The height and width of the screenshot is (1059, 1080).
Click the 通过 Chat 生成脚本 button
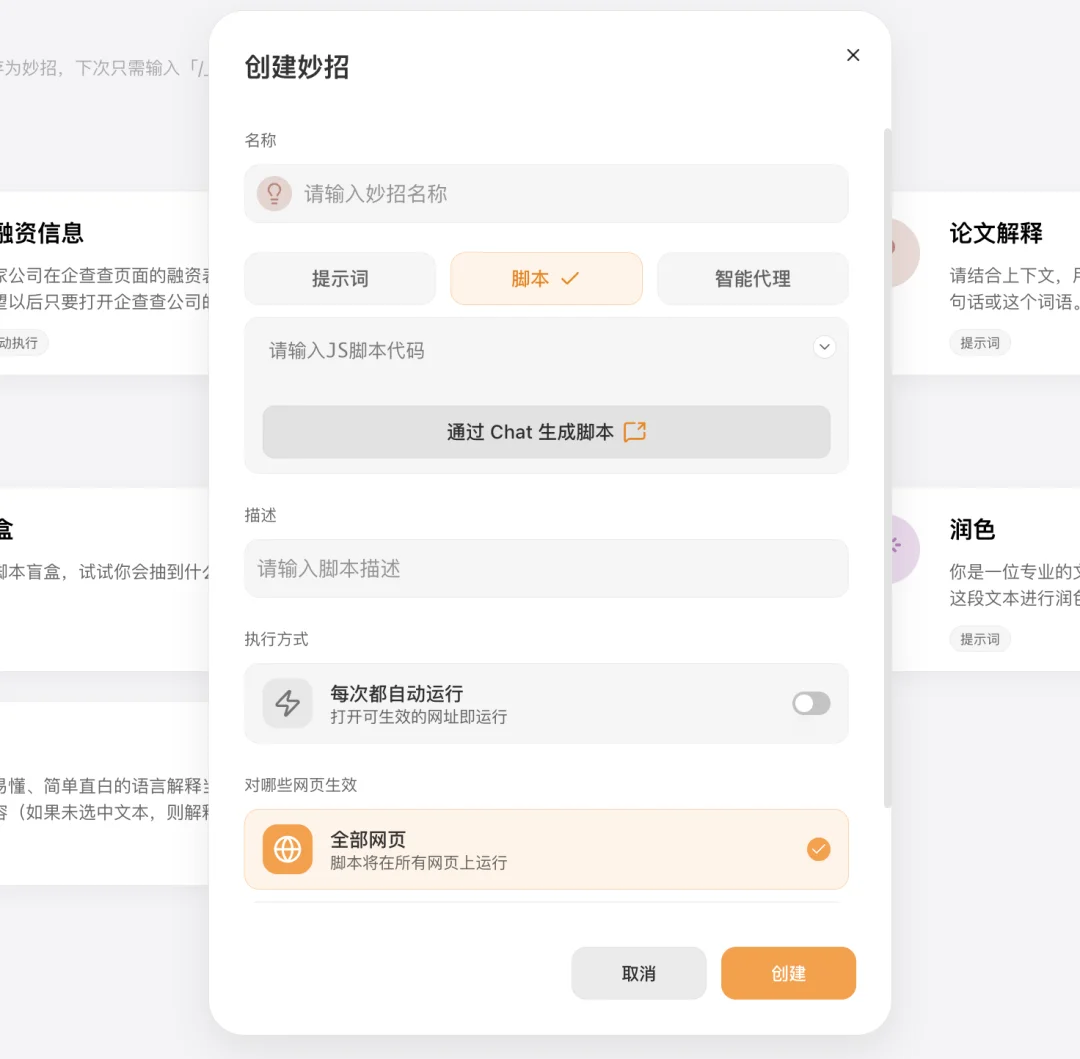pyautogui.click(x=546, y=432)
